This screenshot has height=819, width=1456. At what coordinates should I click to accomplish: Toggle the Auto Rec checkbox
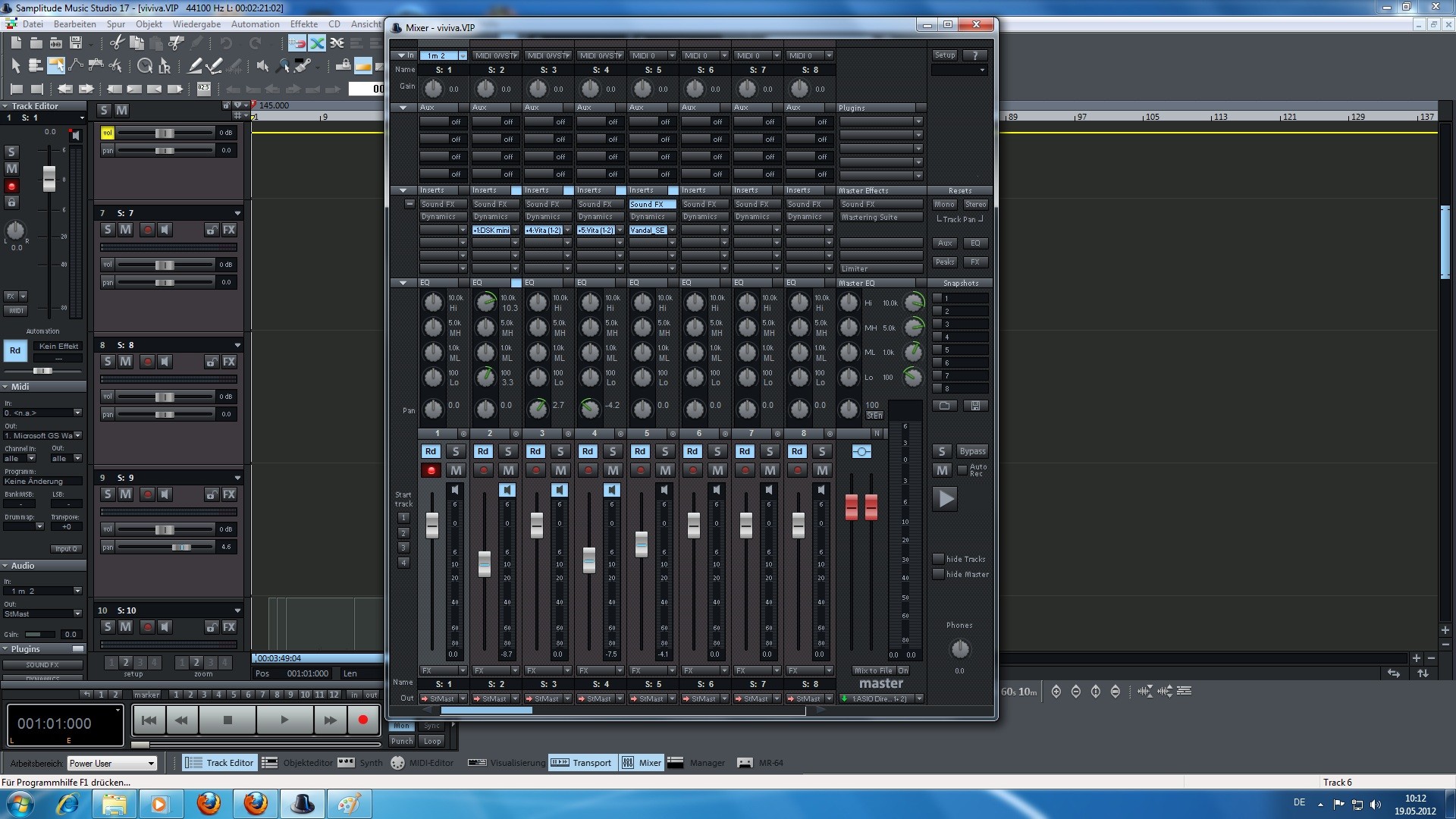[x=962, y=470]
